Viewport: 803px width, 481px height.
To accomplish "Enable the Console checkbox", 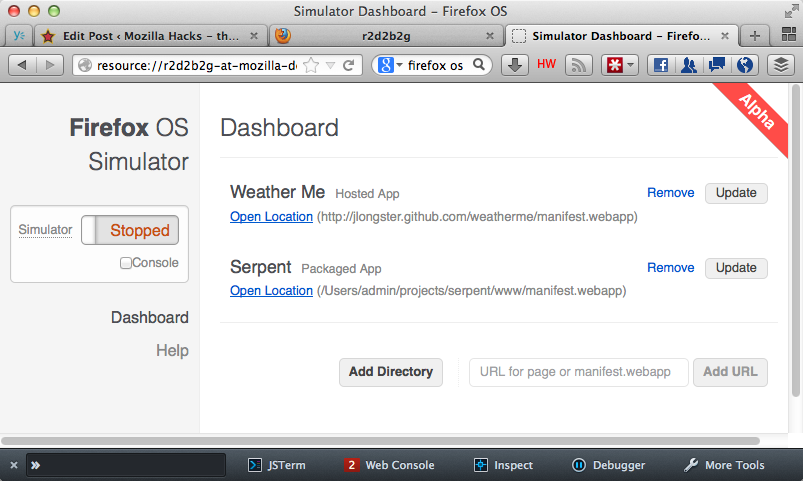I will 125,263.
